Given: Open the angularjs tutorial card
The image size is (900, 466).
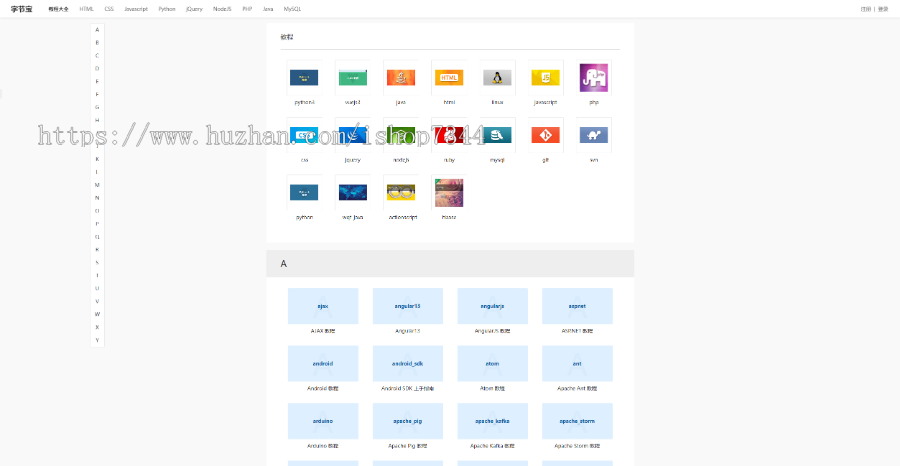Looking at the screenshot, I should click(x=492, y=306).
